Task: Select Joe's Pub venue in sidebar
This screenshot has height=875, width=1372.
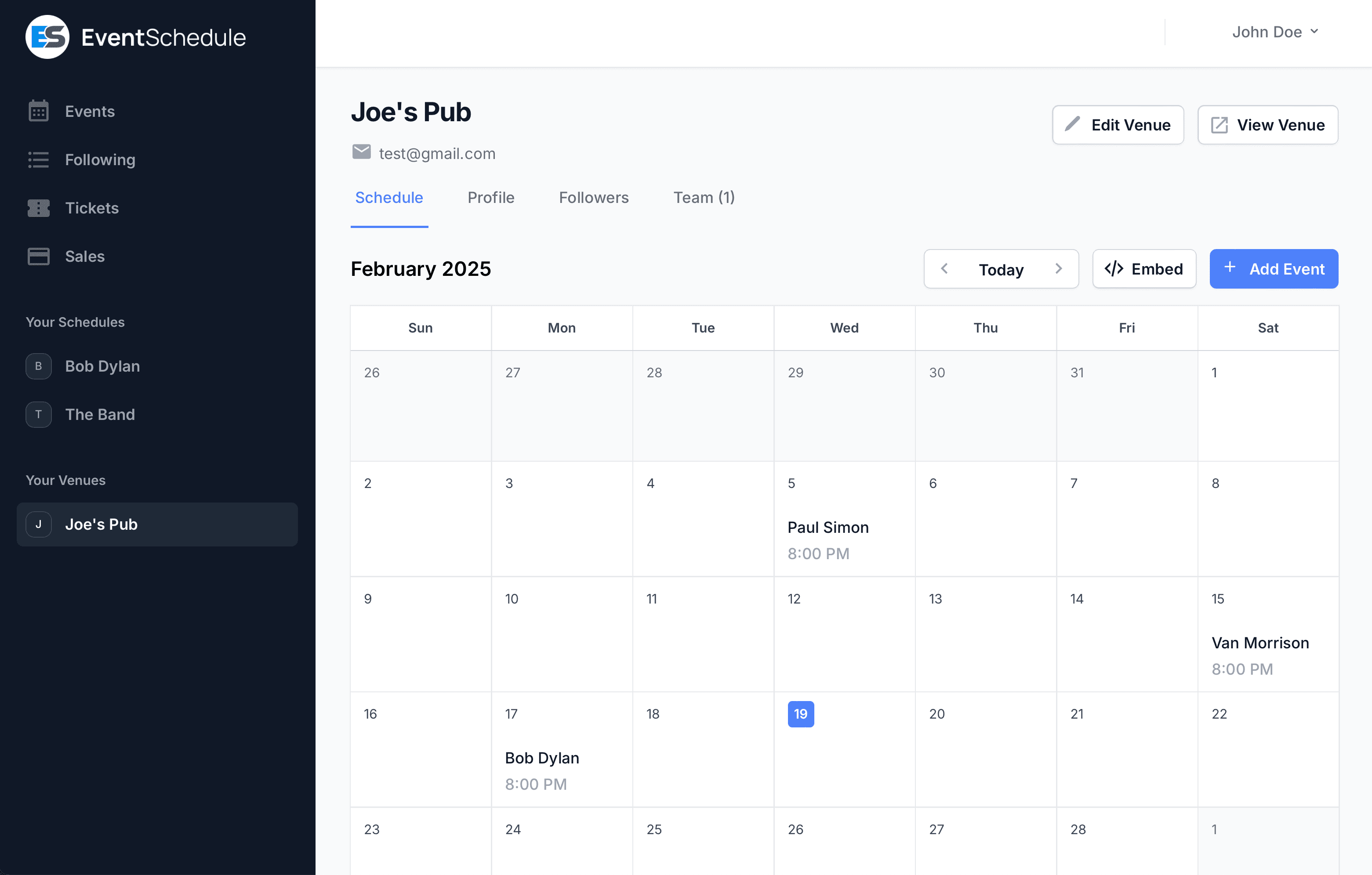Action: tap(157, 524)
